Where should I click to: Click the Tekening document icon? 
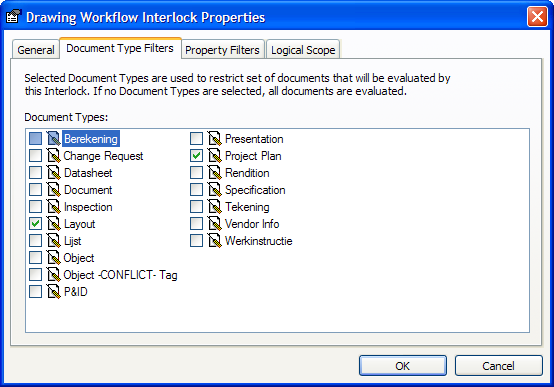(x=214, y=206)
